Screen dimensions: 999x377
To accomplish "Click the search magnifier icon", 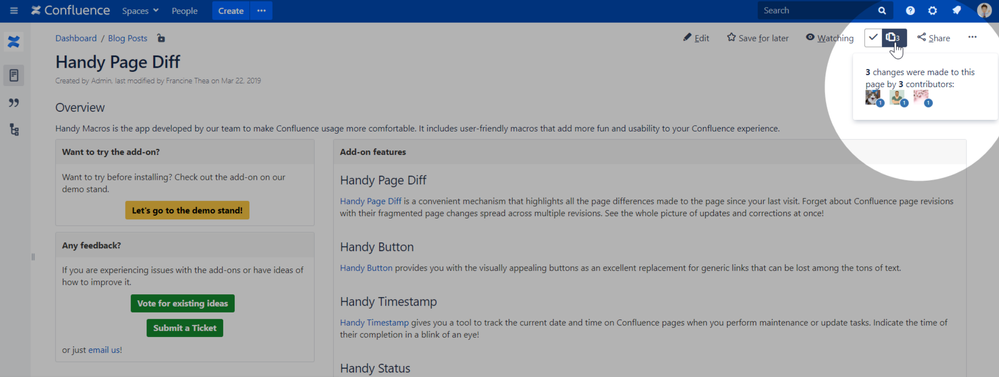I will pyautogui.click(x=882, y=11).
